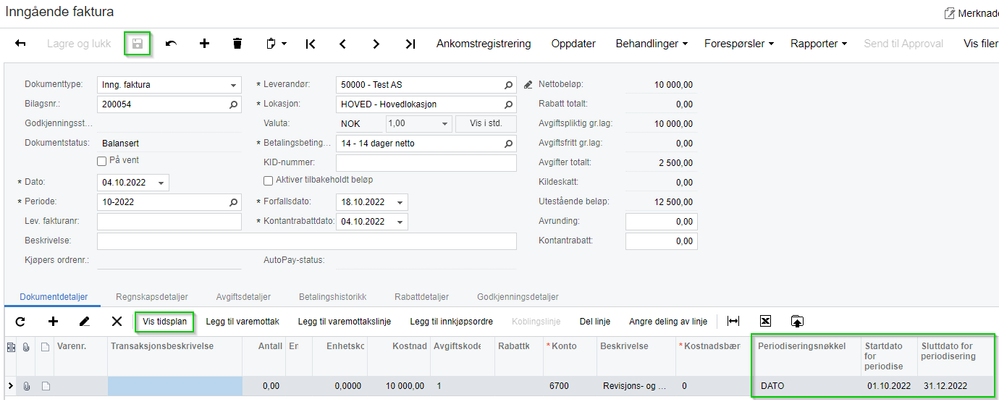Click the Del linje button
Image resolution: width=999 pixels, height=400 pixels.
(594, 322)
